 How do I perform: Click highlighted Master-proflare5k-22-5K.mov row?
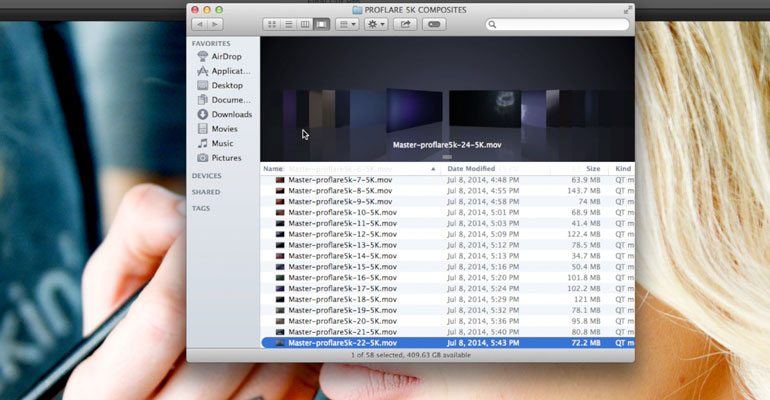(447, 343)
